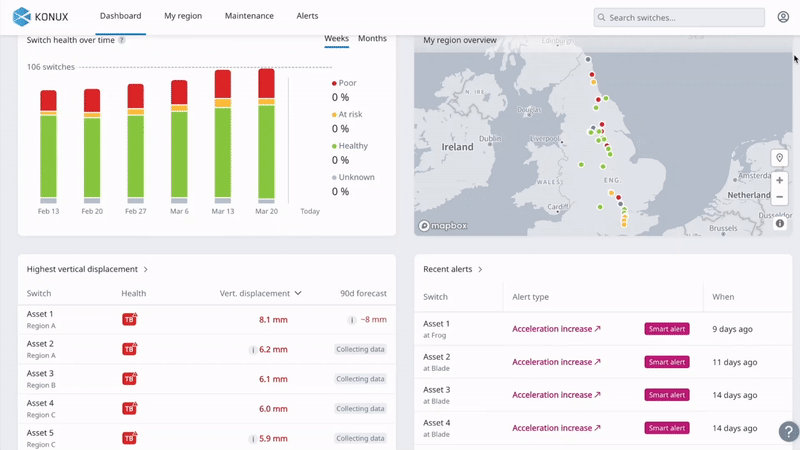Select the Weeks chart view
The width and height of the screenshot is (800, 450).
336,38
